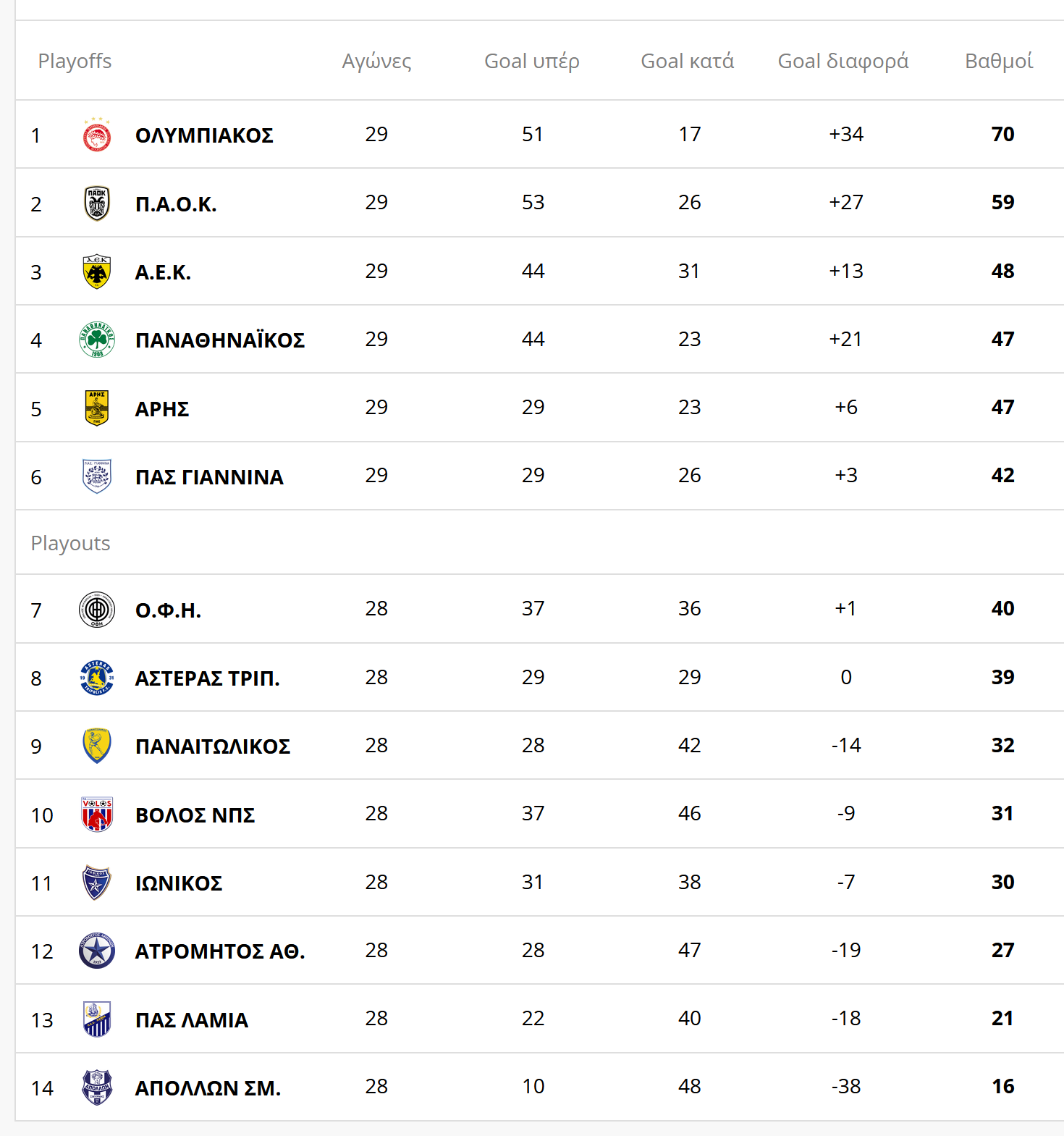Click the ΑΣΤΕΡΑΣ ΤΡΙΠ. team name
The image size is (1064, 1136).
click(207, 678)
